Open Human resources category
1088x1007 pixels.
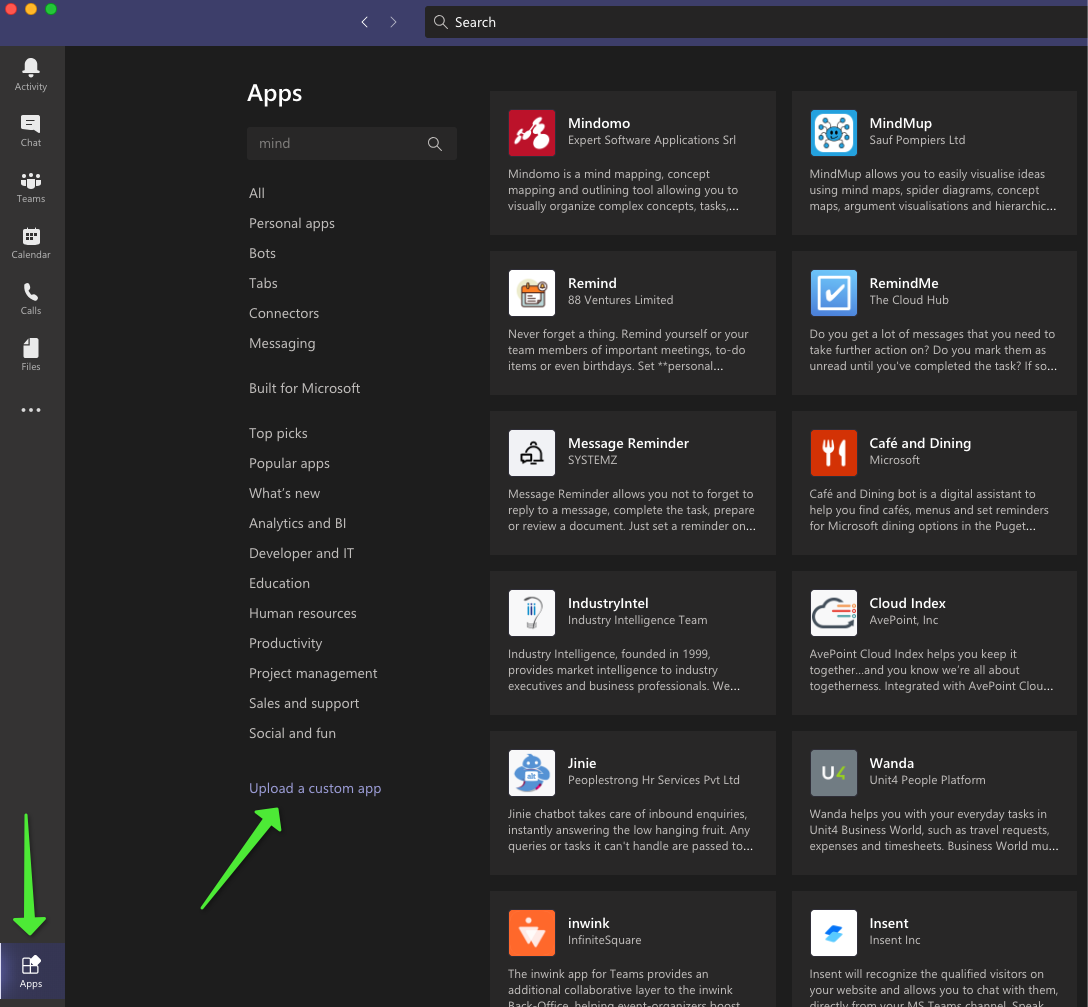[303, 613]
